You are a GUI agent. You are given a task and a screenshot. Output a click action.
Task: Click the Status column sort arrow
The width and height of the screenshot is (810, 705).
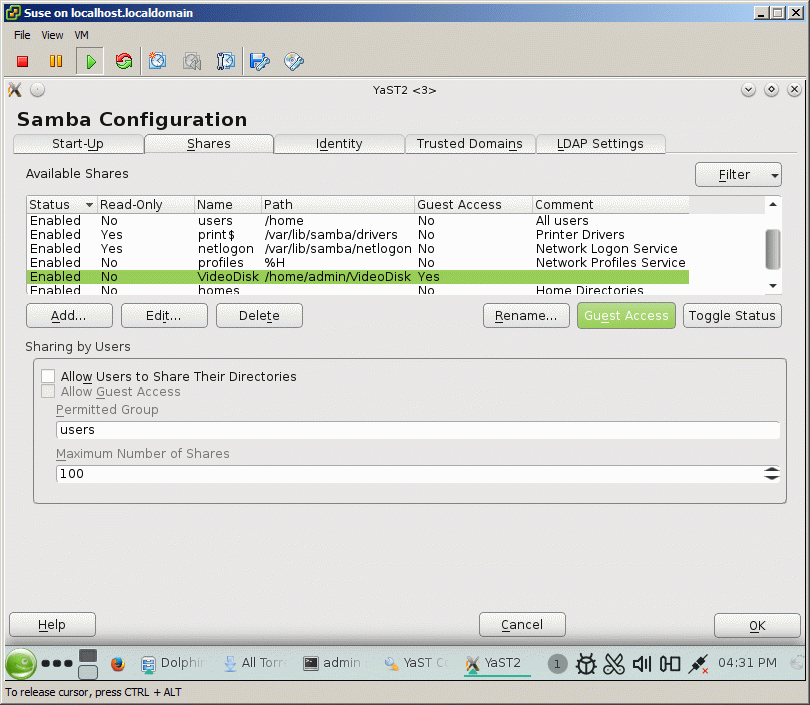click(x=89, y=205)
